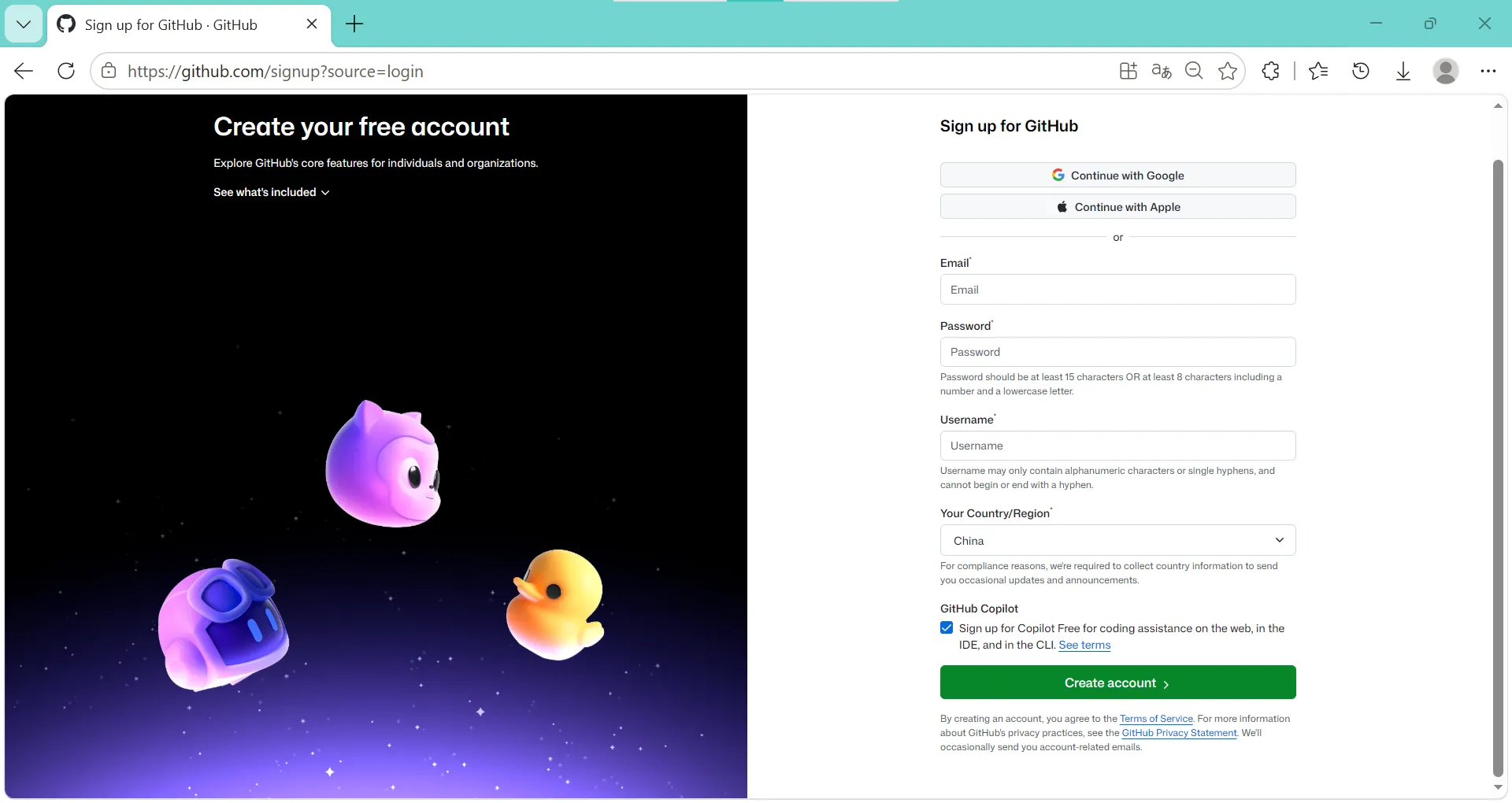Open browser history icon
This screenshot has width=1512, height=803.
[1361, 71]
